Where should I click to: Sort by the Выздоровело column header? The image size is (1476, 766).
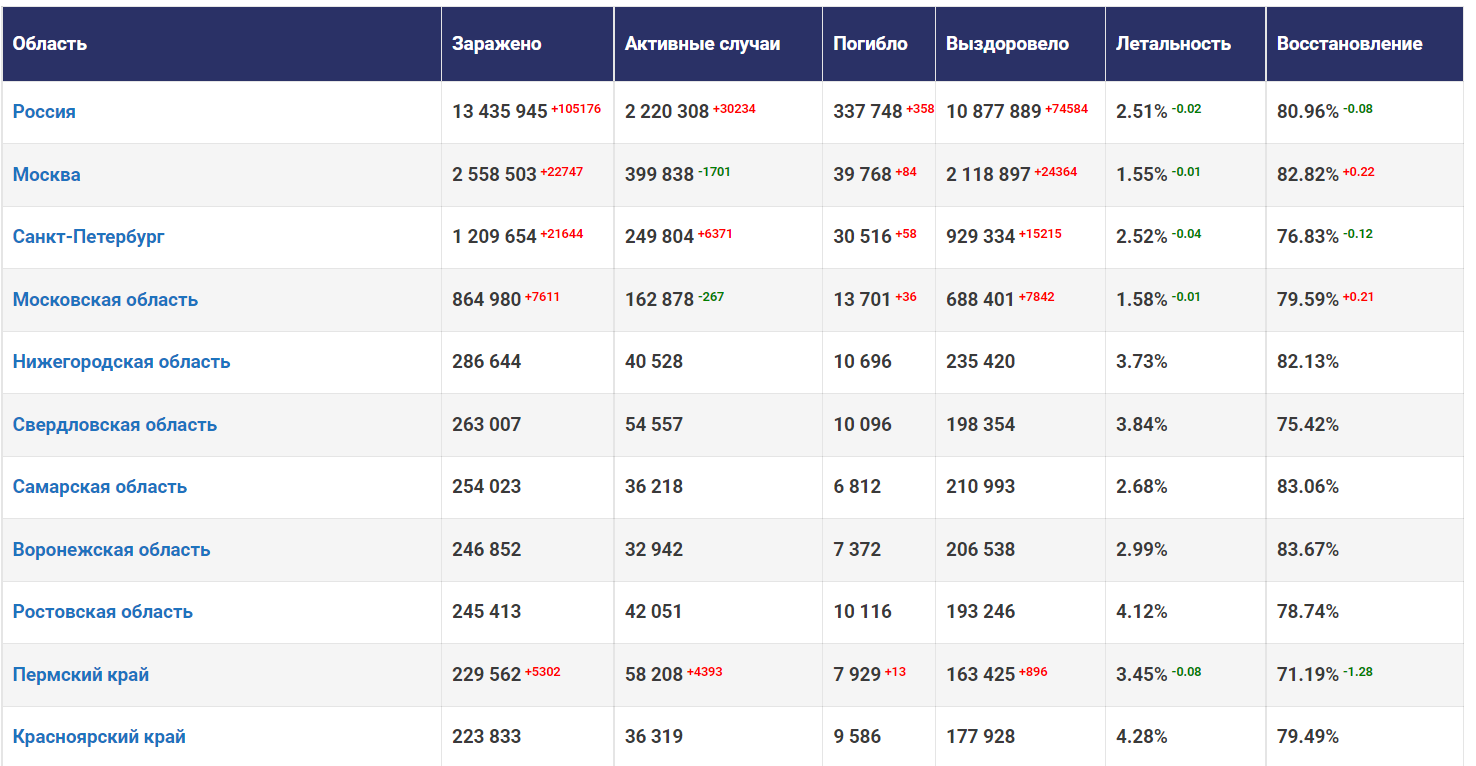pyautogui.click(x=1007, y=44)
